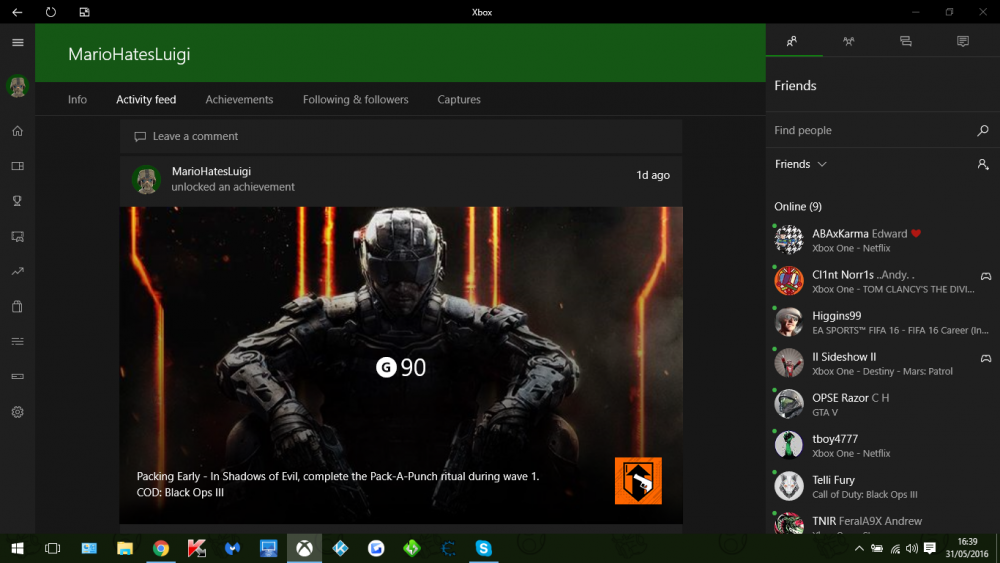Open Achievements via the trophy sidebar icon
Viewport: 1000px width, 563px height.
click(17, 200)
